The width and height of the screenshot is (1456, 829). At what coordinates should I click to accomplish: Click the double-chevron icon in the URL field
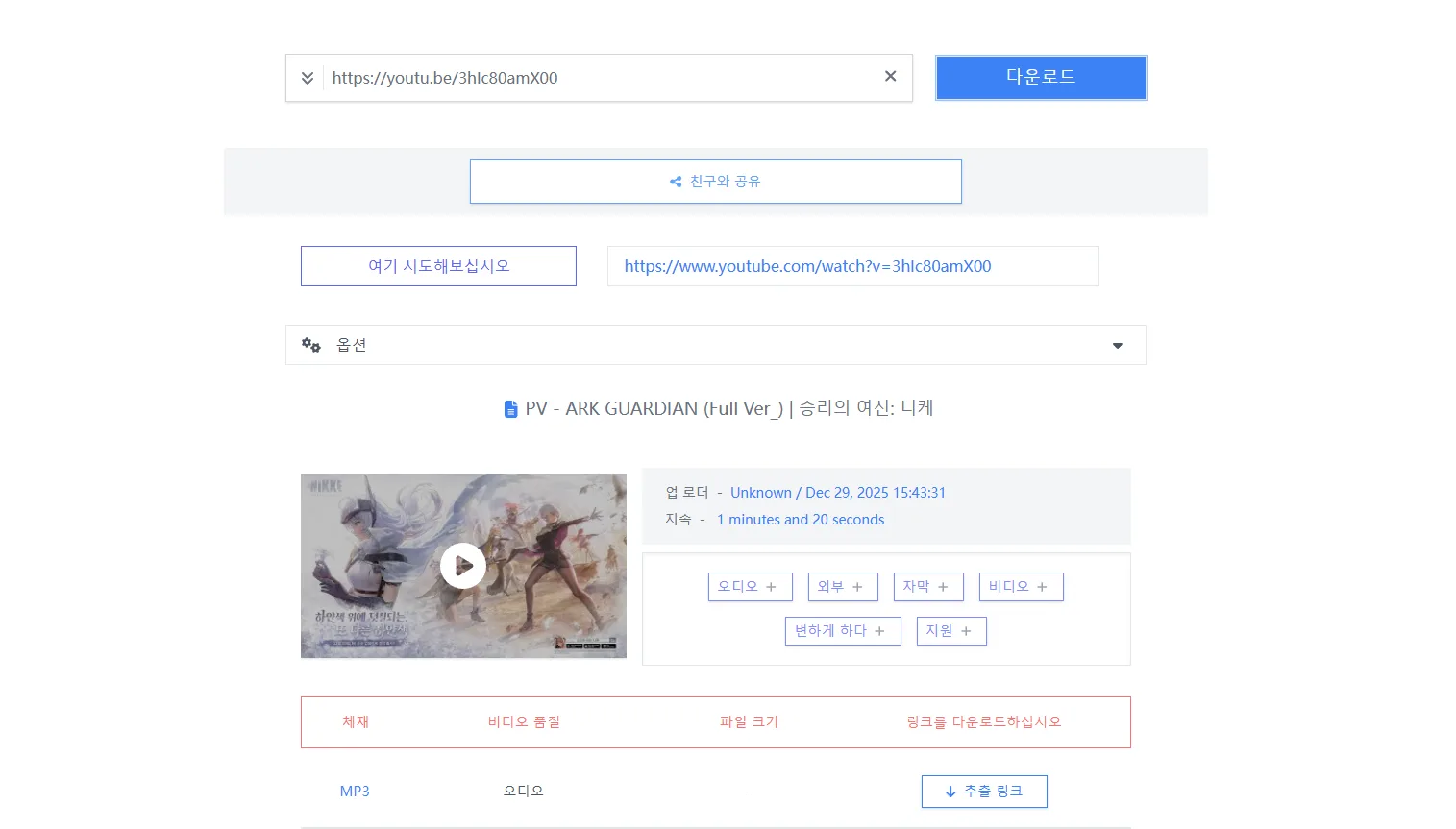pyautogui.click(x=308, y=77)
